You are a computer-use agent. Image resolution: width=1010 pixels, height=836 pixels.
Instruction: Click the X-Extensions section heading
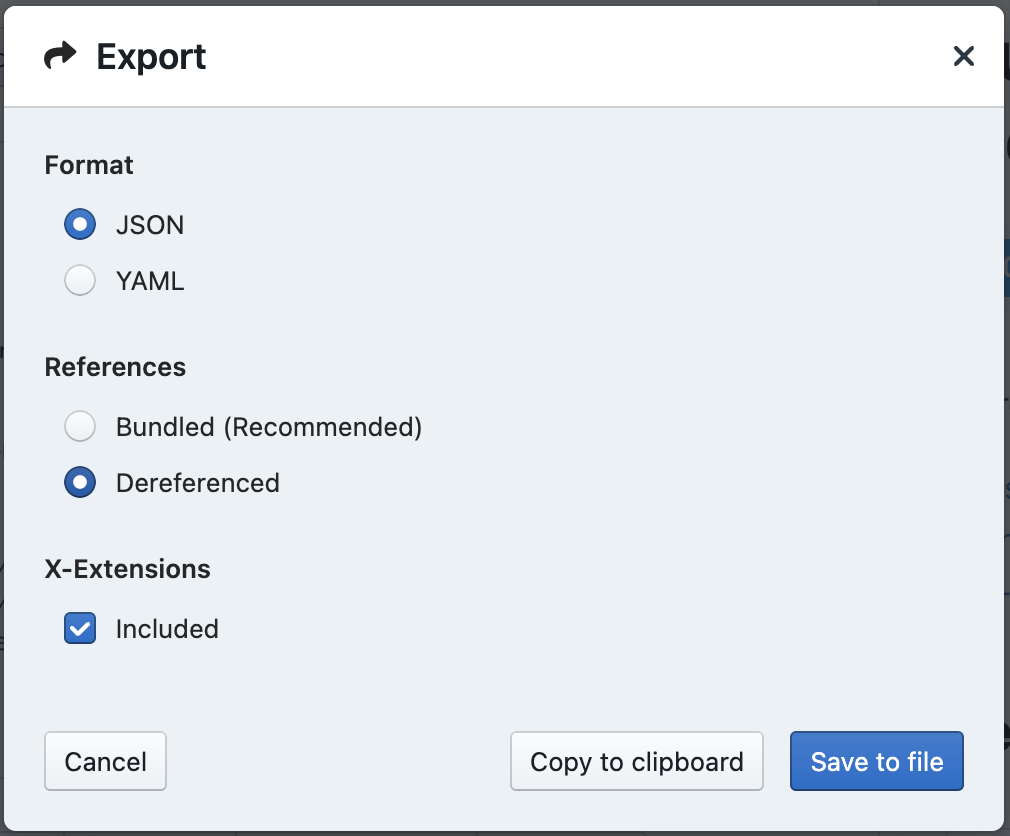coord(128,569)
